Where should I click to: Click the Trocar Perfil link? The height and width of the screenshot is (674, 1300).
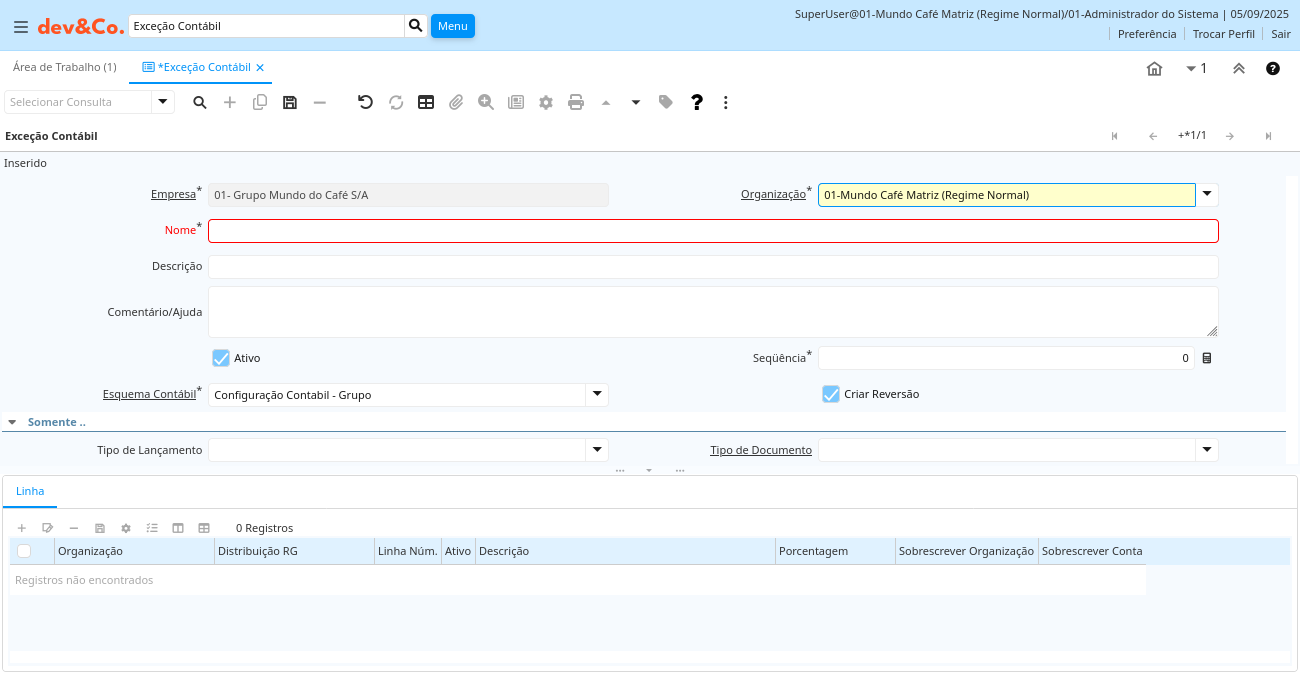[1223, 34]
